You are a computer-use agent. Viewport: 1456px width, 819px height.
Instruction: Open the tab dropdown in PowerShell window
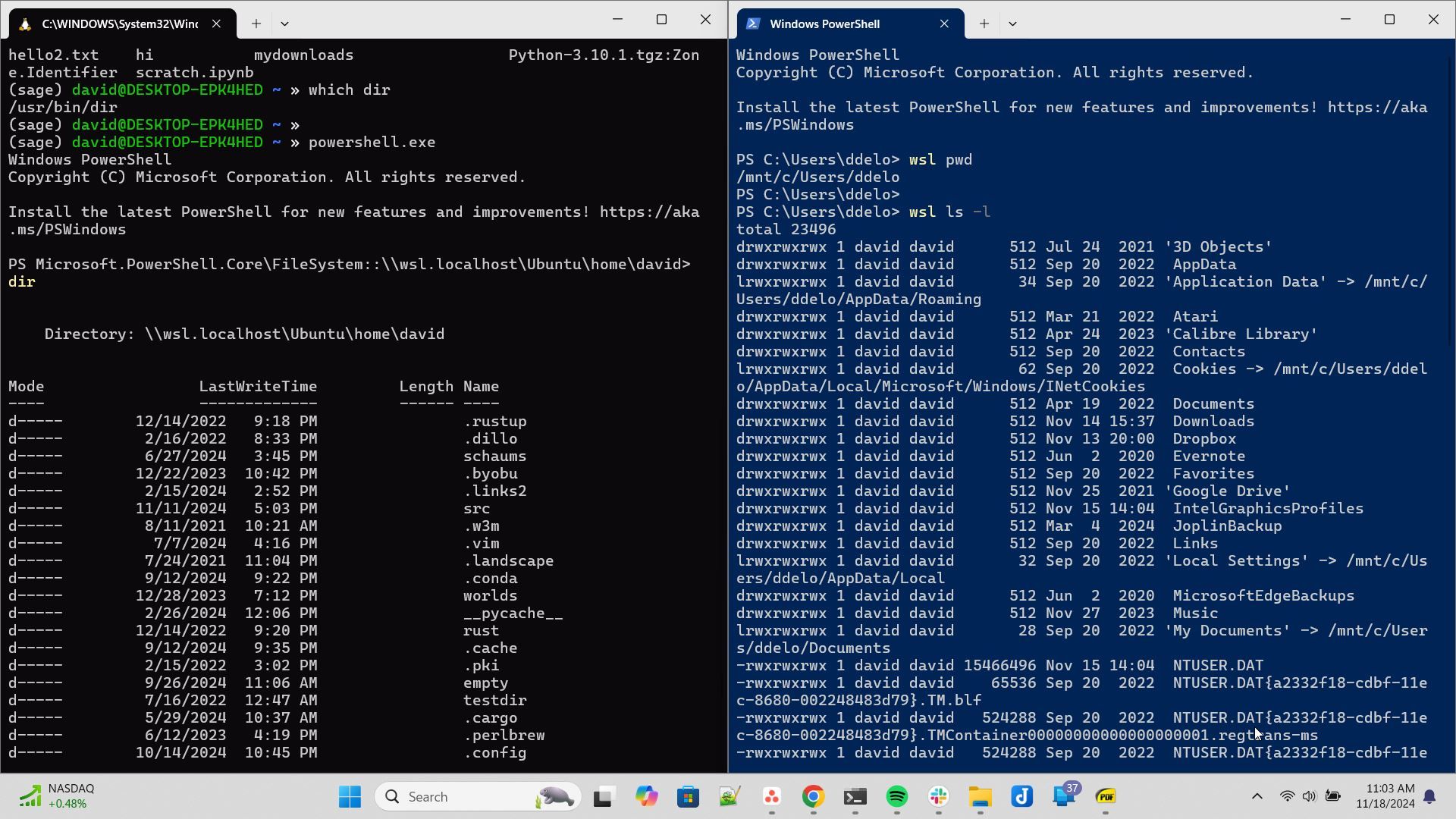click(x=1013, y=24)
